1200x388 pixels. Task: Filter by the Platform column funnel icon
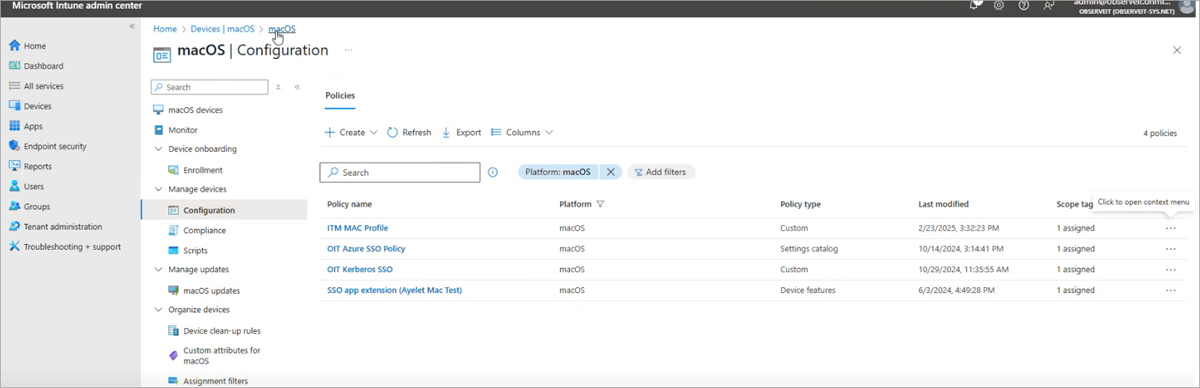(x=600, y=204)
